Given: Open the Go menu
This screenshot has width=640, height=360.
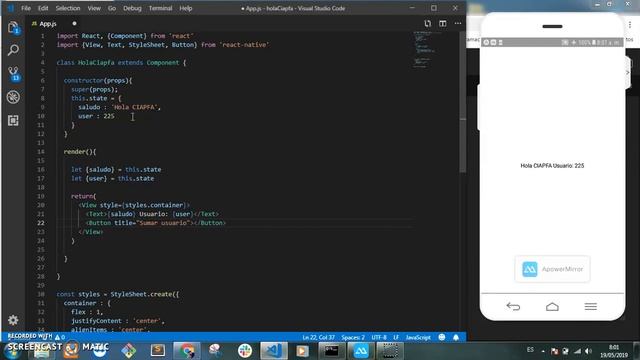Looking at the screenshot, I should 112,8.
